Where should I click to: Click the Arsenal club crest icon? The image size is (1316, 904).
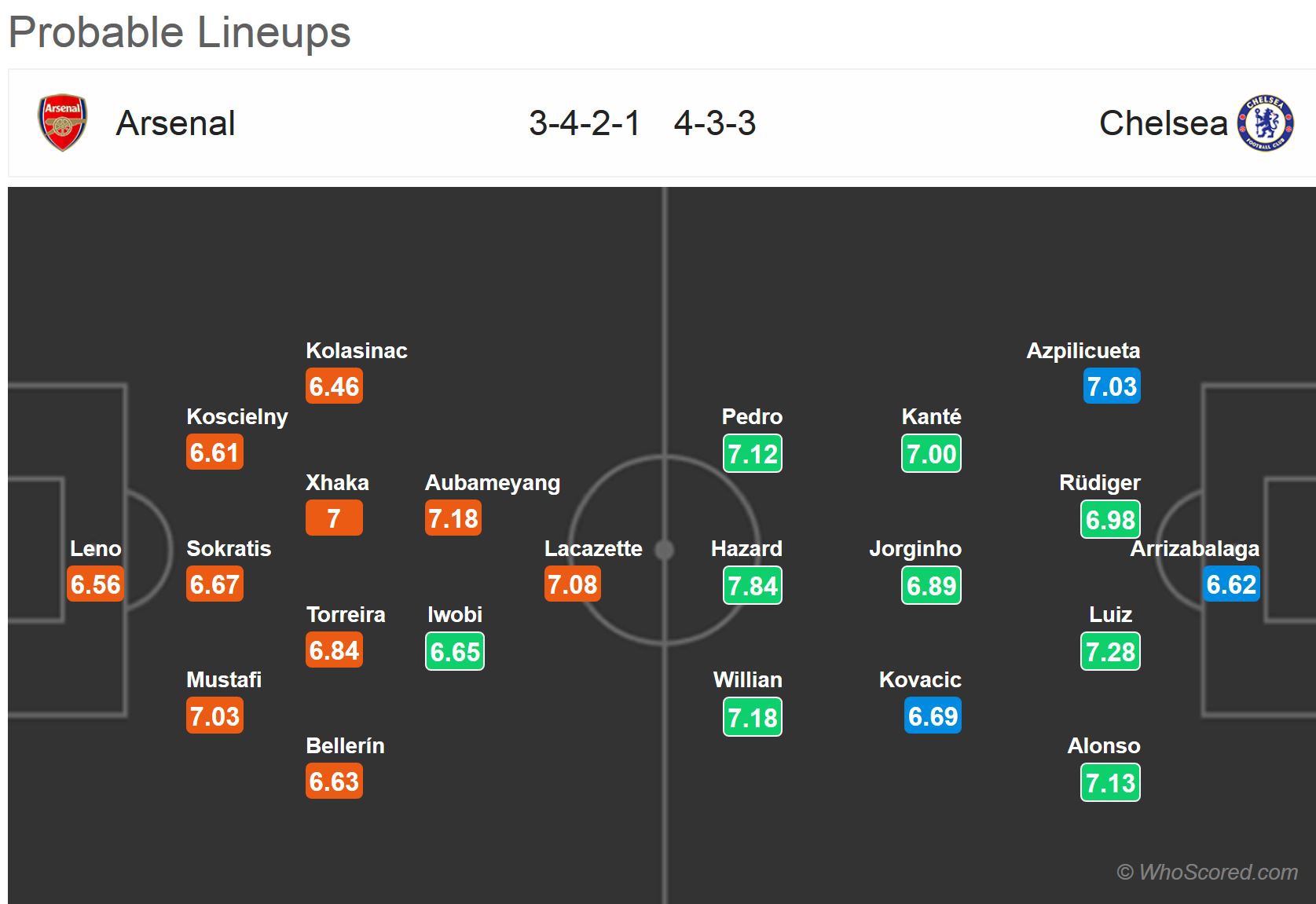(63, 123)
